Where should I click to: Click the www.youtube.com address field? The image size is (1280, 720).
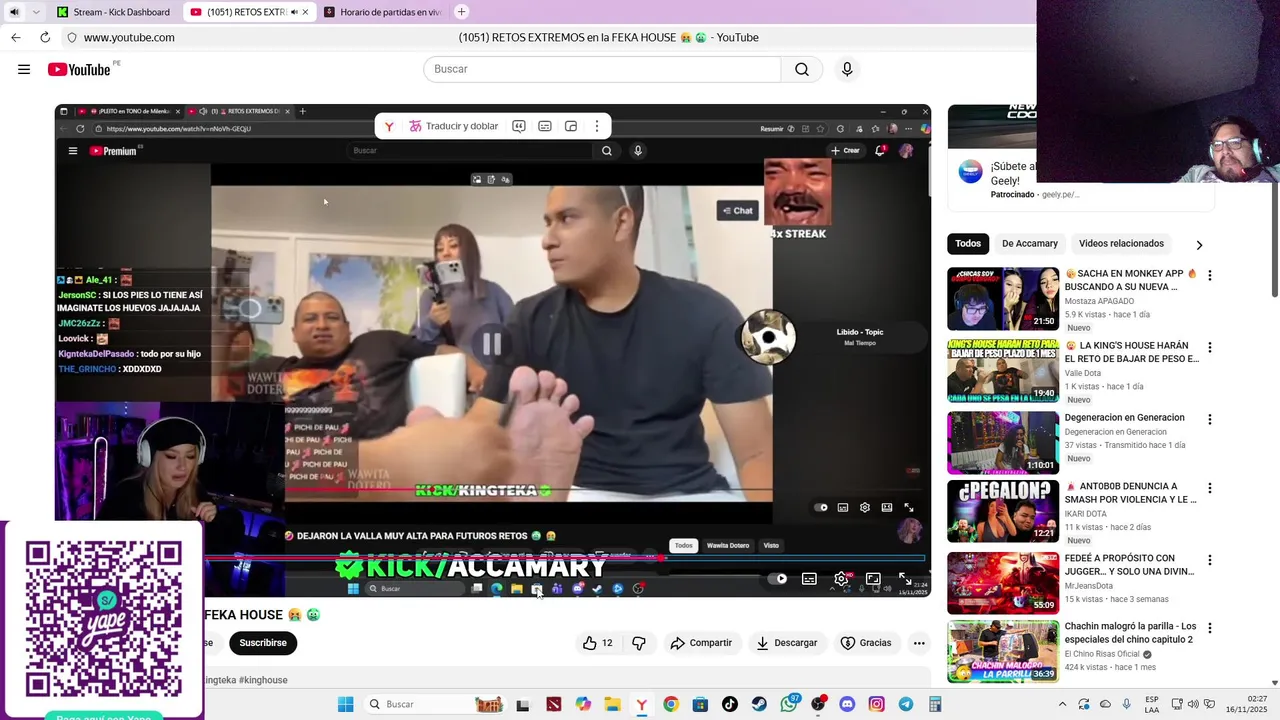129,37
